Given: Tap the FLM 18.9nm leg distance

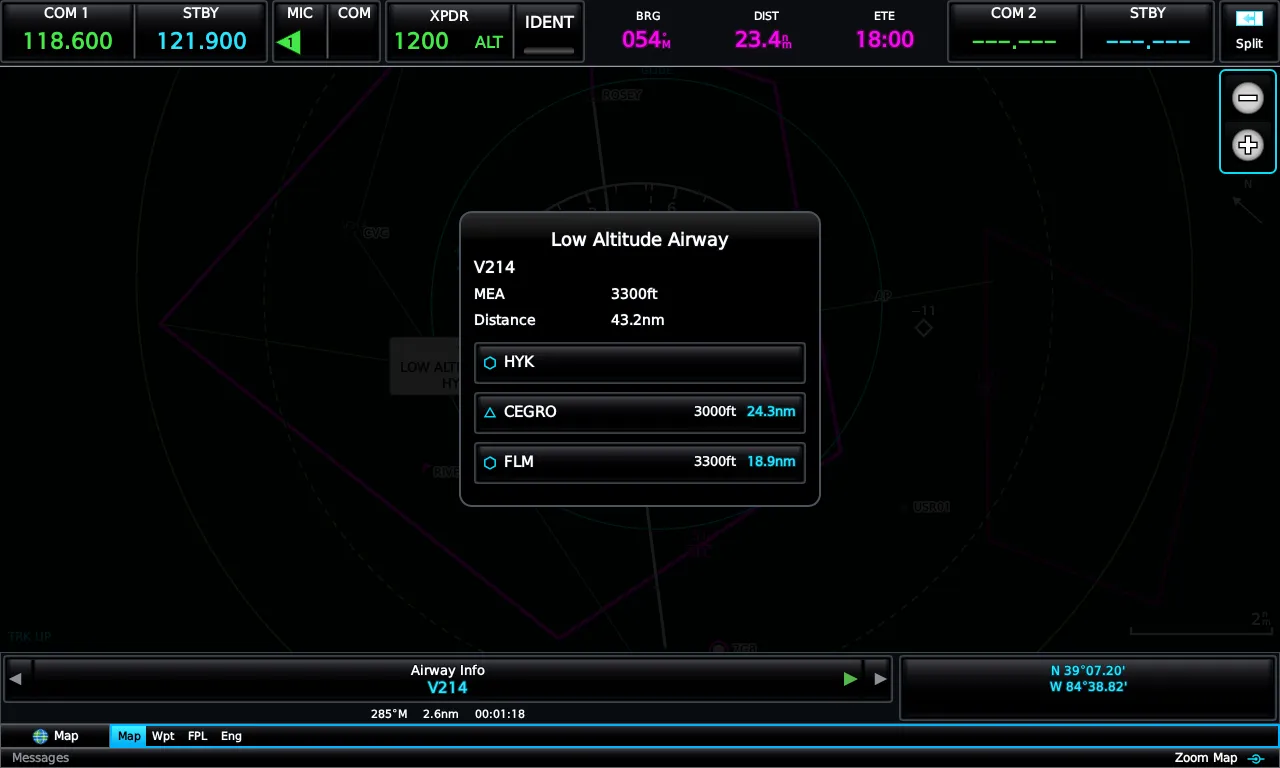Looking at the screenshot, I should [771, 462].
